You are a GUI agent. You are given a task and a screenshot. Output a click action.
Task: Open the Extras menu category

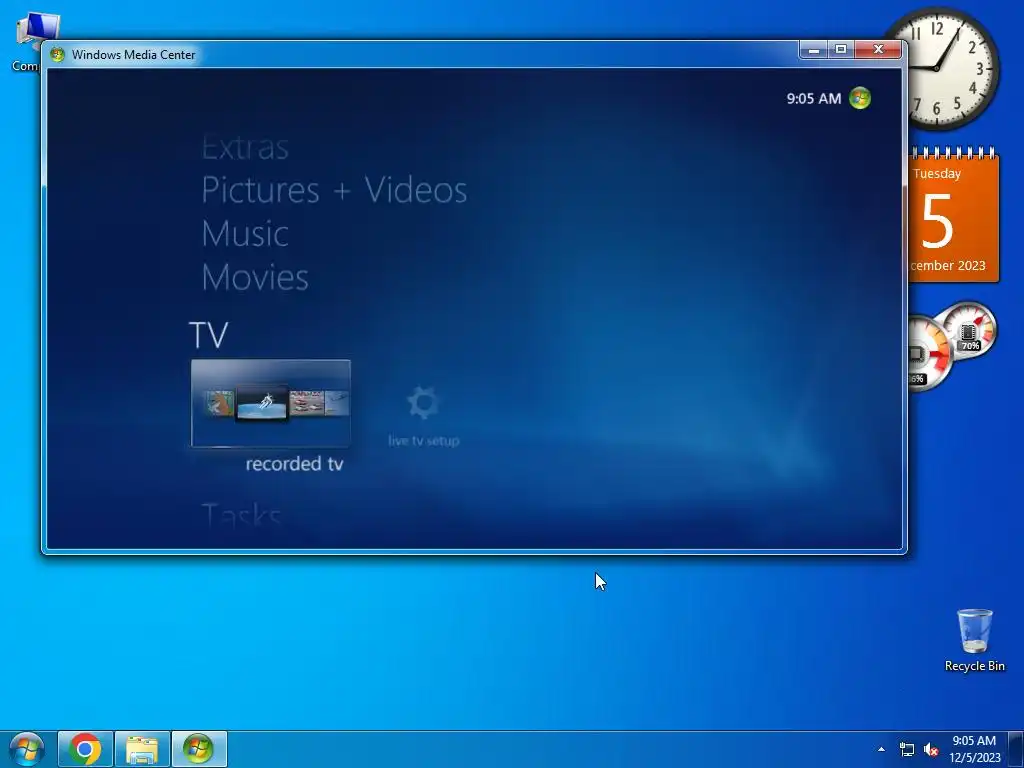click(x=245, y=148)
